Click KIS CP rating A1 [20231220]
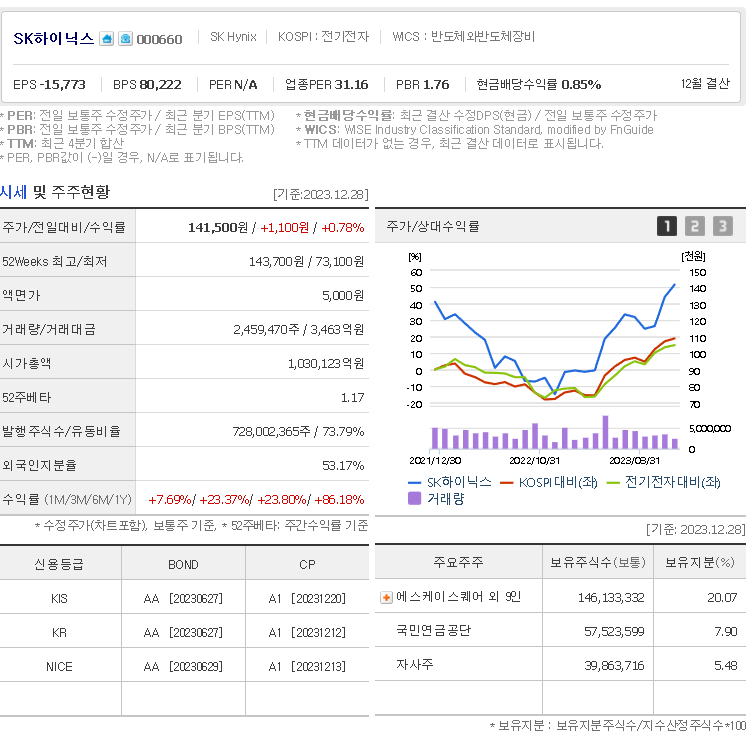 307,598
